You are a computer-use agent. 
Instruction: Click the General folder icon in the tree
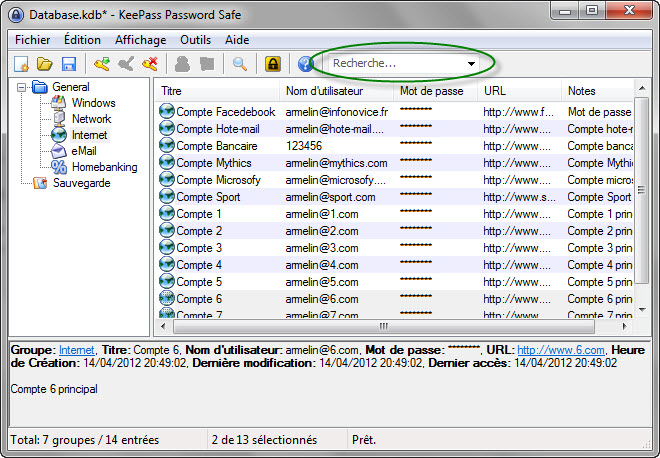(40, 87)
